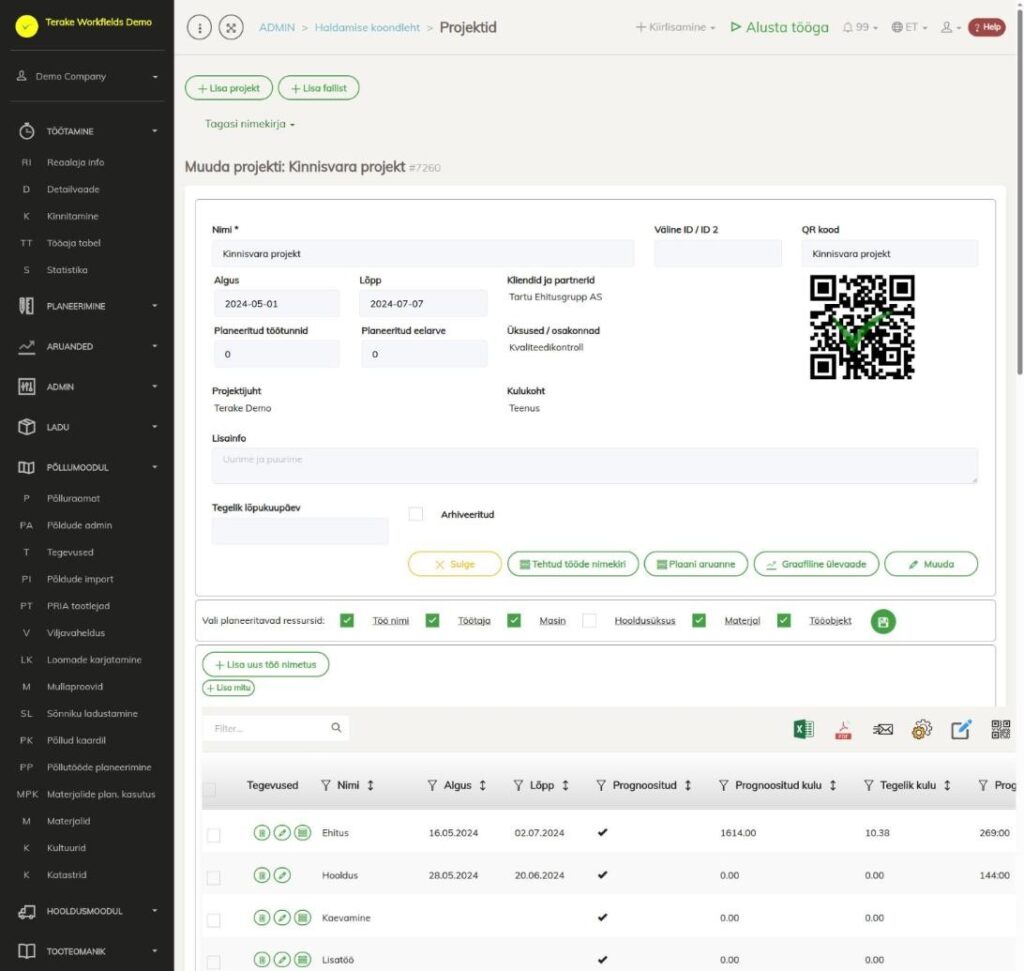Click the edit note pencil icon above table
Screen dimensions: 1024x971
coord(961,729)
